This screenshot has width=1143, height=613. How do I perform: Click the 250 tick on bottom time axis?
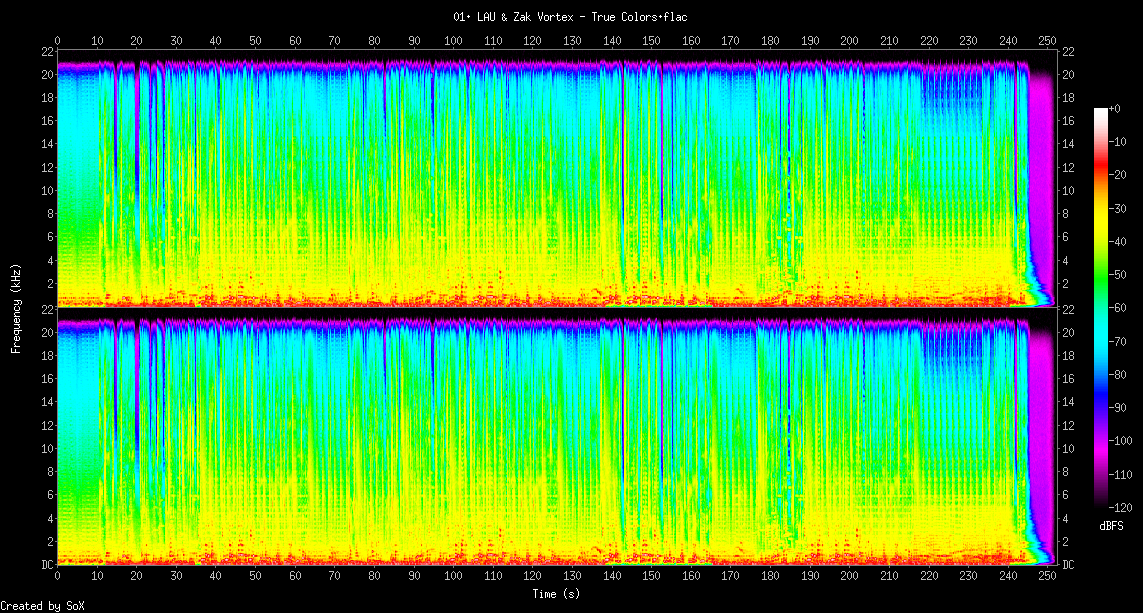click(1047, 576)
